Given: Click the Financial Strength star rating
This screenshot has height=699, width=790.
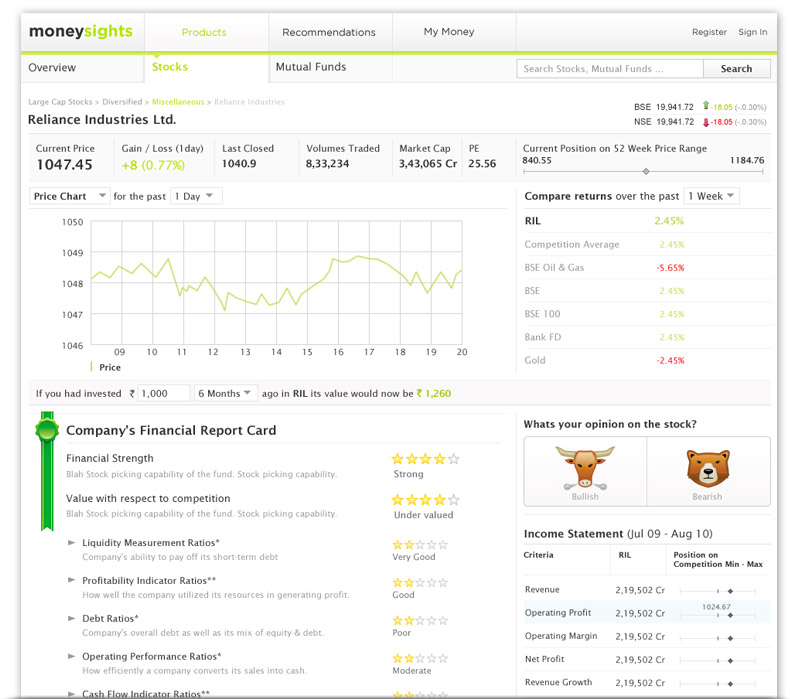Looking at the screenshot, I should click(425, 459).
